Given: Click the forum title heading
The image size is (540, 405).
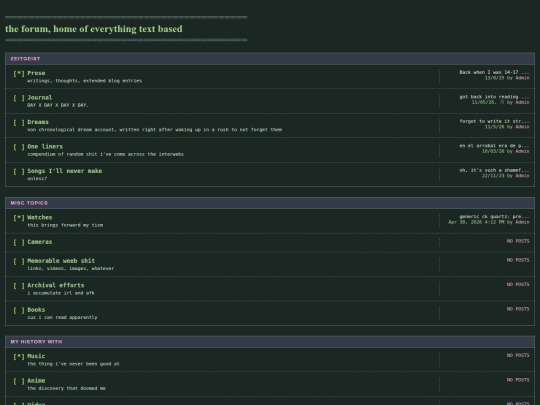Looking at the screenshot, I should click(94, 29).
